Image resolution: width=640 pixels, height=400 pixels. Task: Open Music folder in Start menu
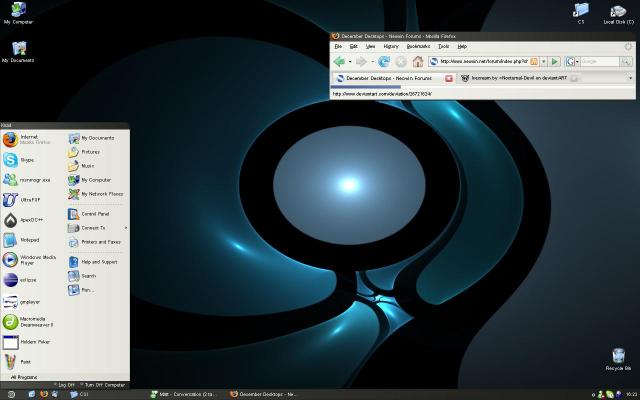(82, 166)
